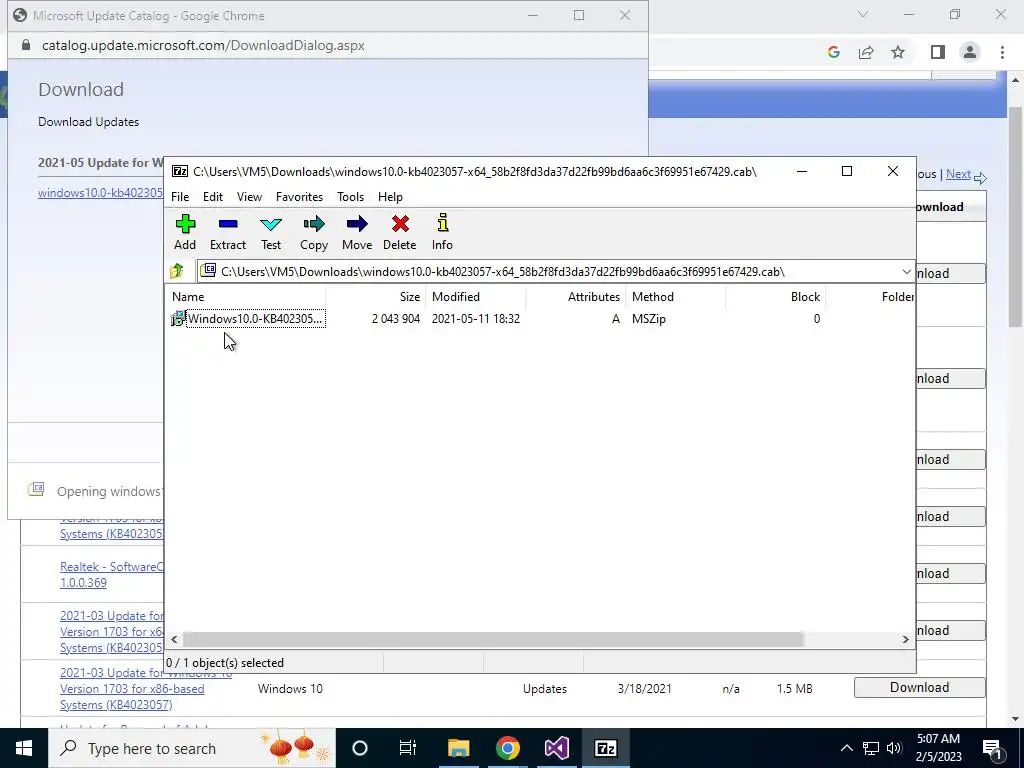
Task: Open Realtek - Software link in catalog page
Action: 112,575
